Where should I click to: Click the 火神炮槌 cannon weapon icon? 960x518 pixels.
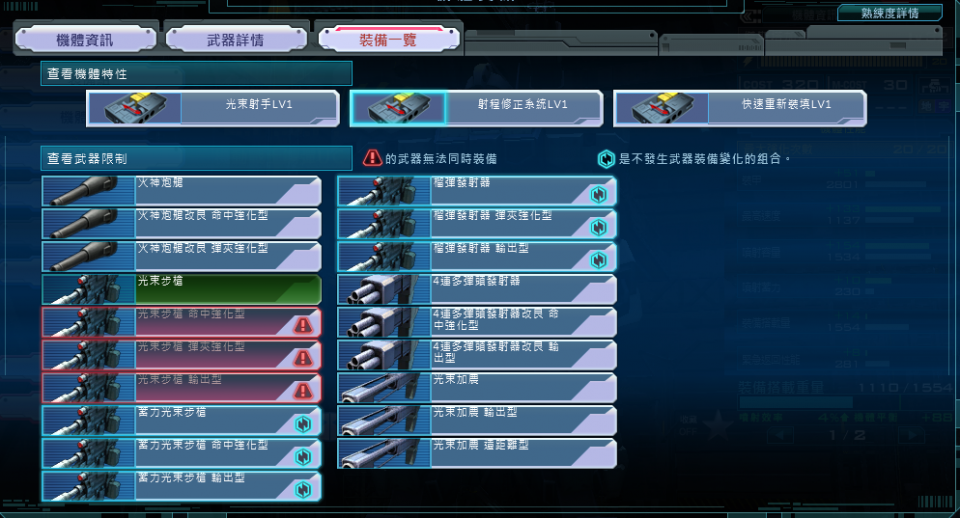89,191
